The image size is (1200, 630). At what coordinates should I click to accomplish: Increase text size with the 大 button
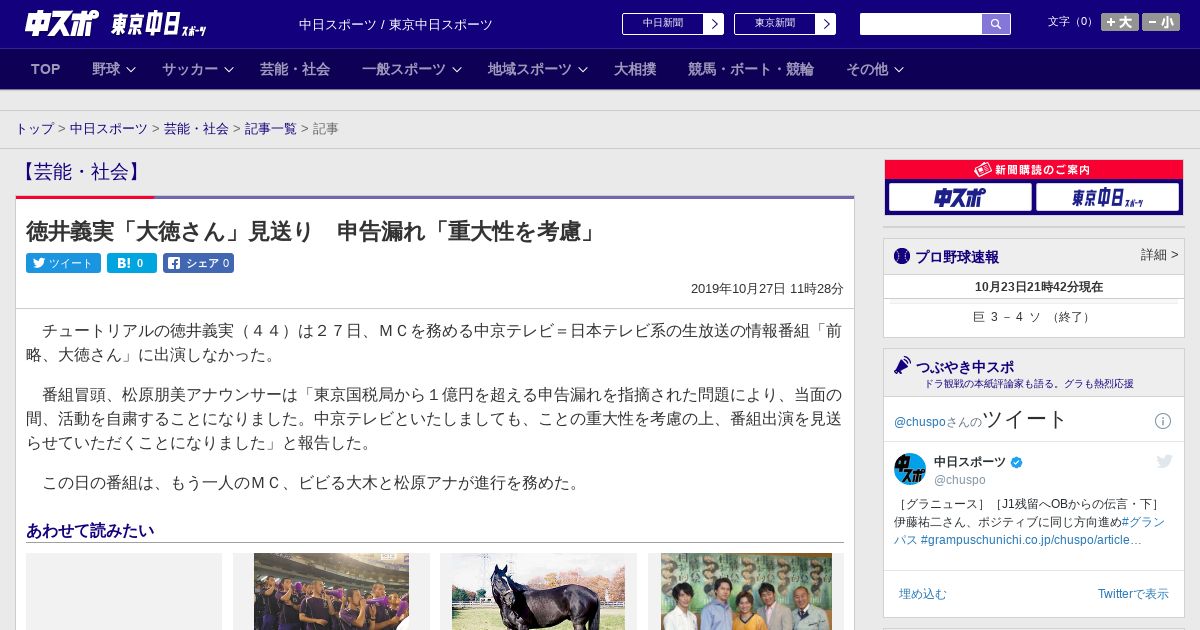[1119, 22]
